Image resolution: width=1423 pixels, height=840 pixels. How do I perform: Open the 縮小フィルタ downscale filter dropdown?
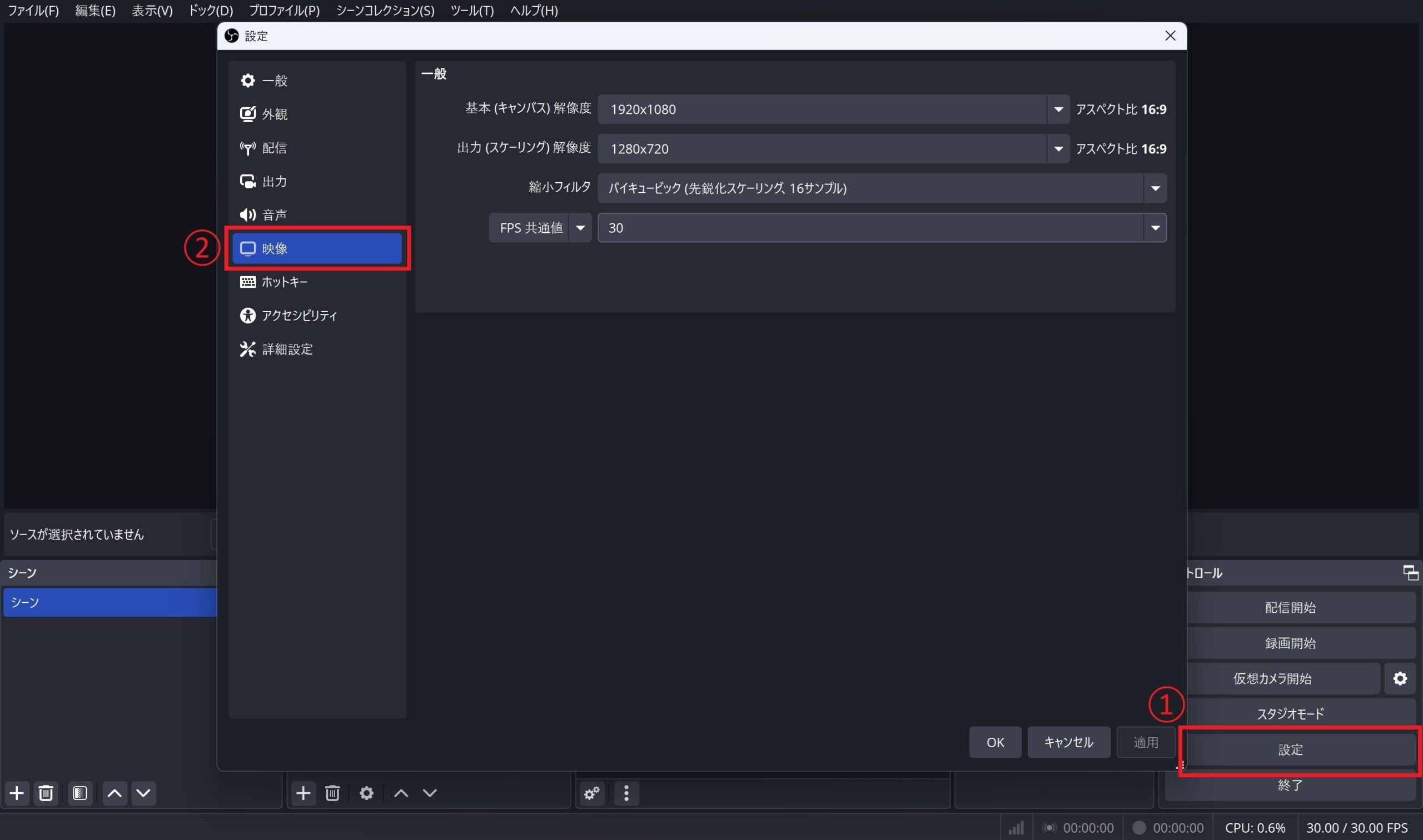pyautogui.click(x=882, y=188)
